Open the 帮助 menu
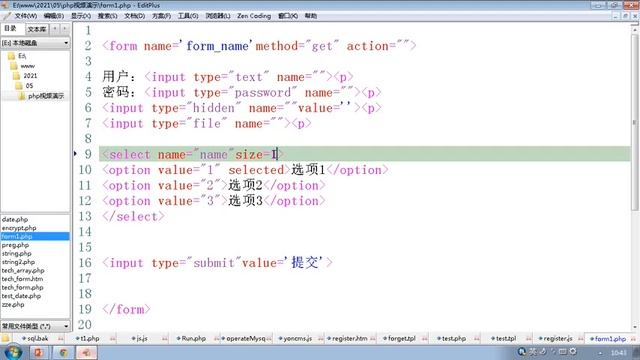Viewport: 640px width, 360px height. [311, 16]
